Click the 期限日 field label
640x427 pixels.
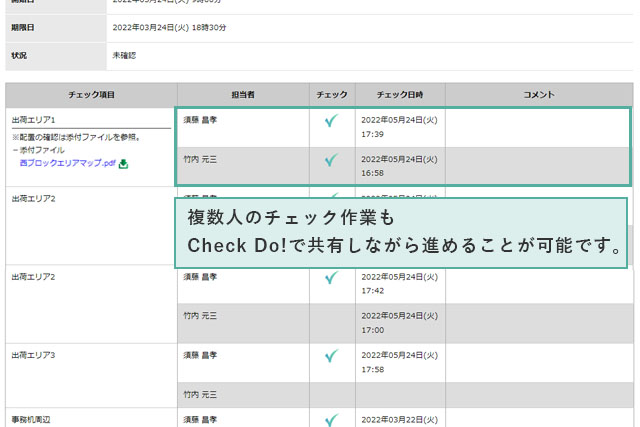pos(23,28)
